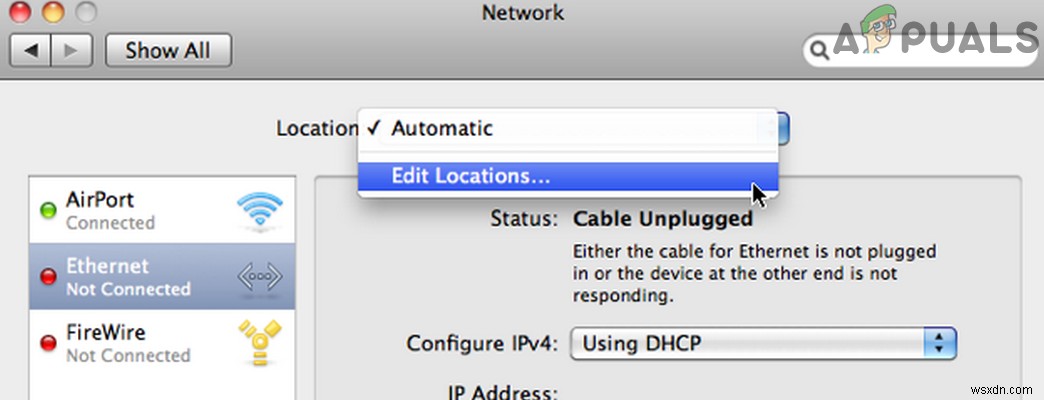The height and width of the screenshot is (400, 1044).
Task: Click FireWire's red status indicator dot
Action: [x=47, y=343]
